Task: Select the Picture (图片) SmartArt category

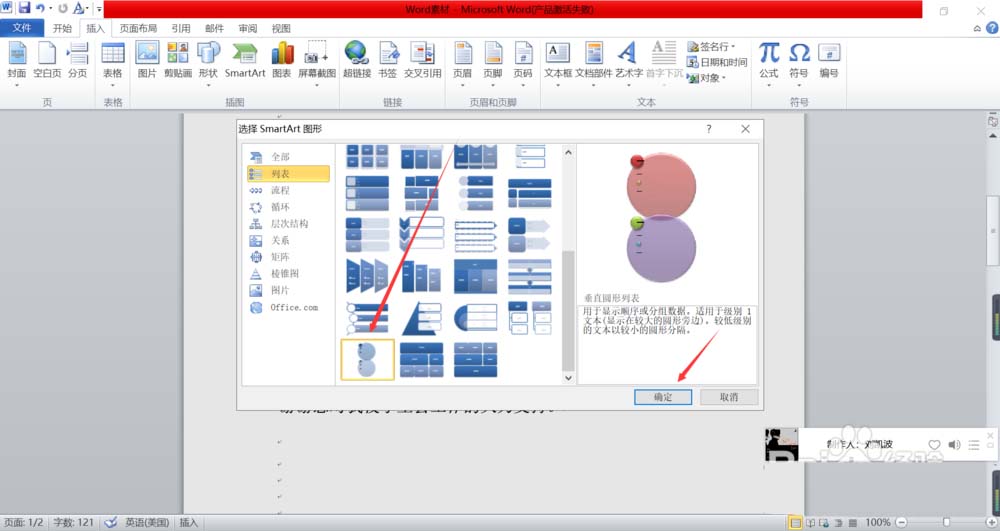Action: coord(288,290)
